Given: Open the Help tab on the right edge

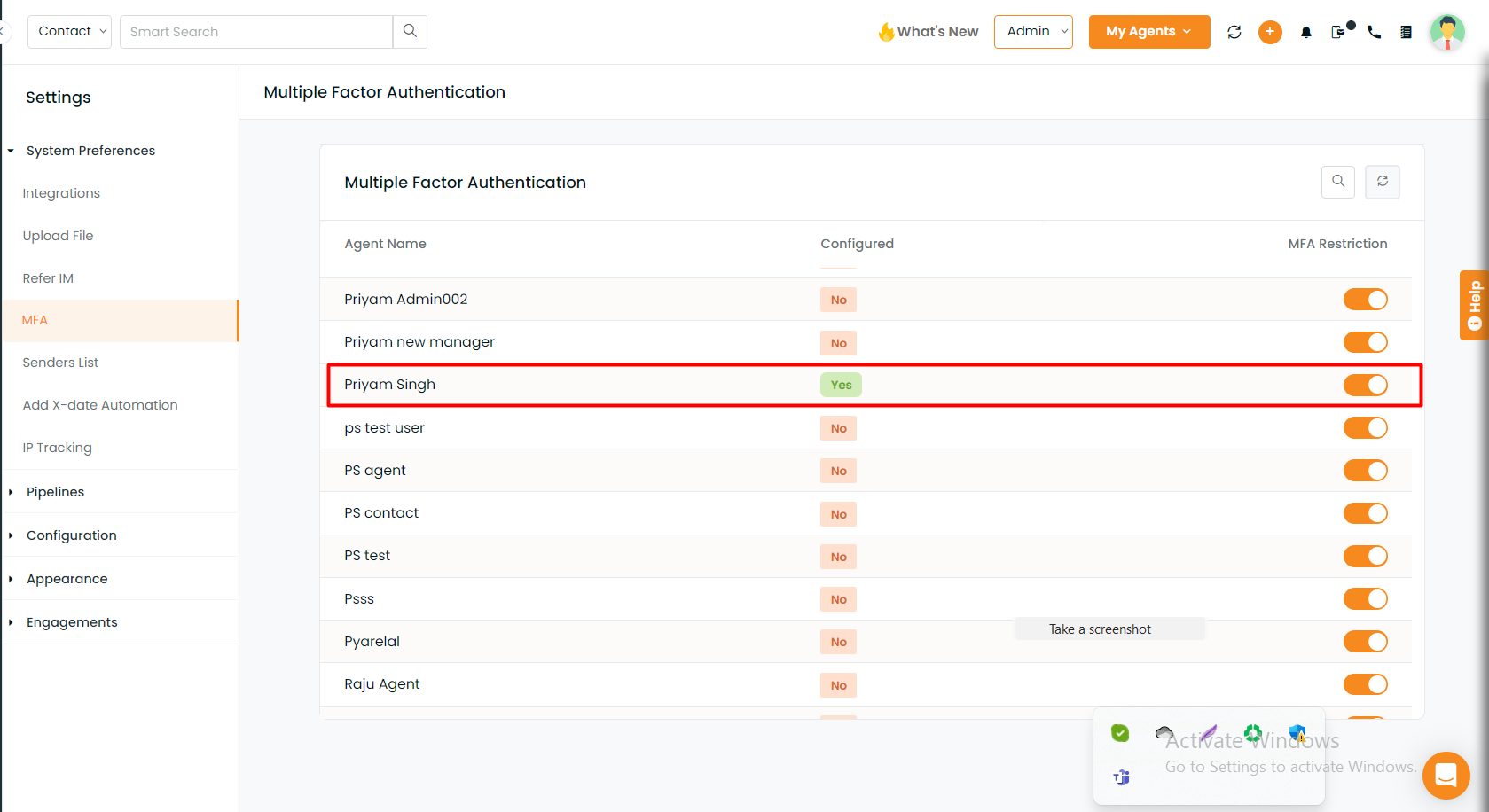Looking at the screenshot, I should [1473, 305].
